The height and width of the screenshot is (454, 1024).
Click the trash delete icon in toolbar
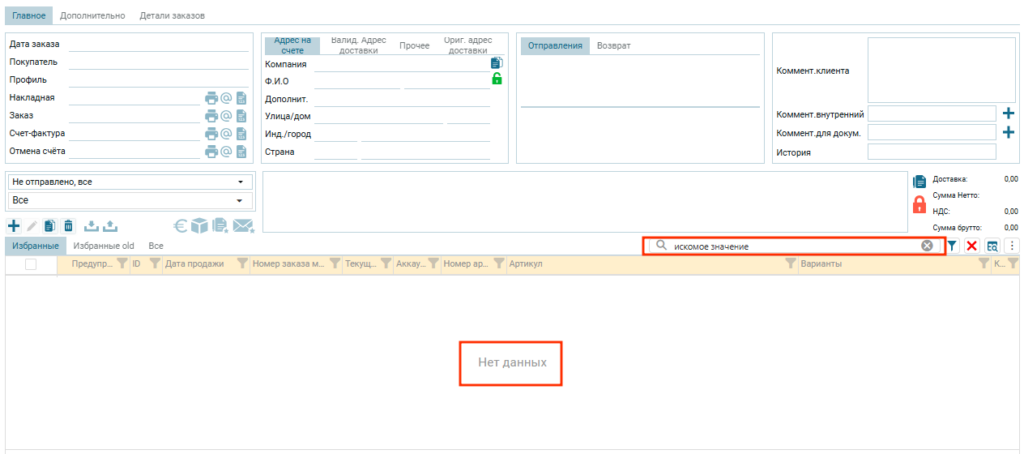click(68, 226)
